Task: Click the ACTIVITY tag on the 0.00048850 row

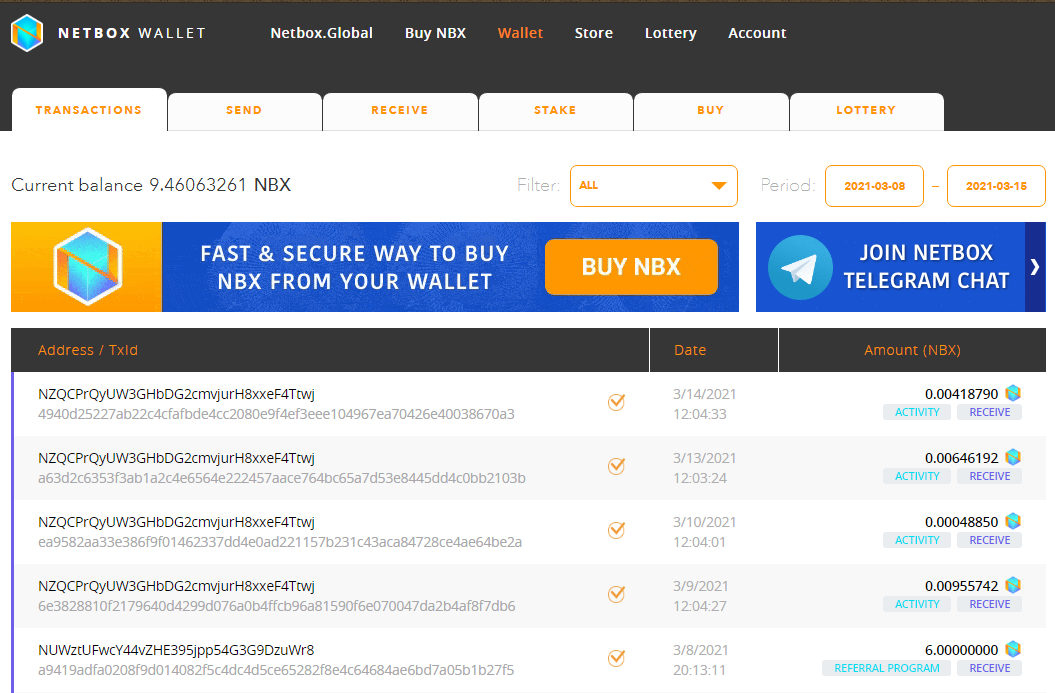Action: coord(916,540)
